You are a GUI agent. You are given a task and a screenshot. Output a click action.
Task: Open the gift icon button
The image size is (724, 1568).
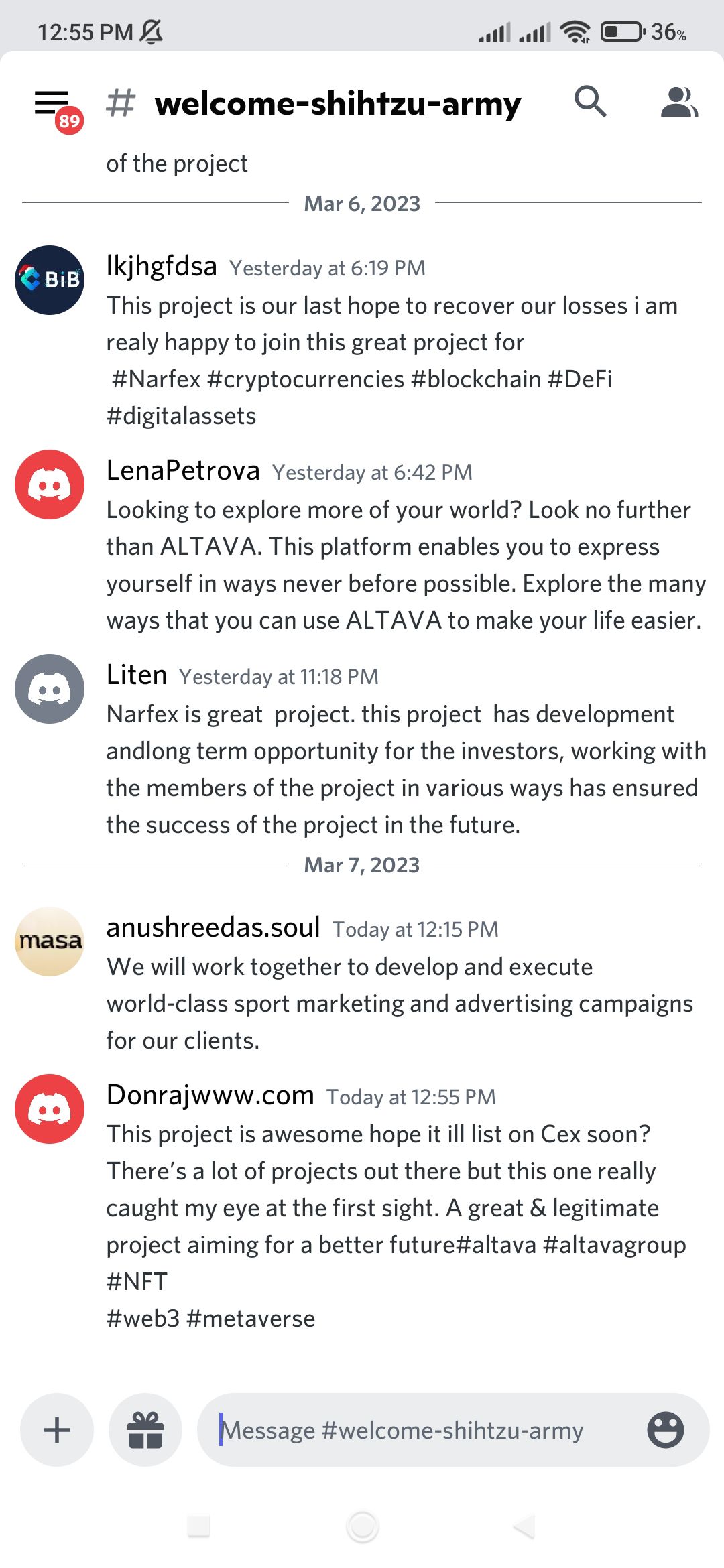click(145, 1430)
